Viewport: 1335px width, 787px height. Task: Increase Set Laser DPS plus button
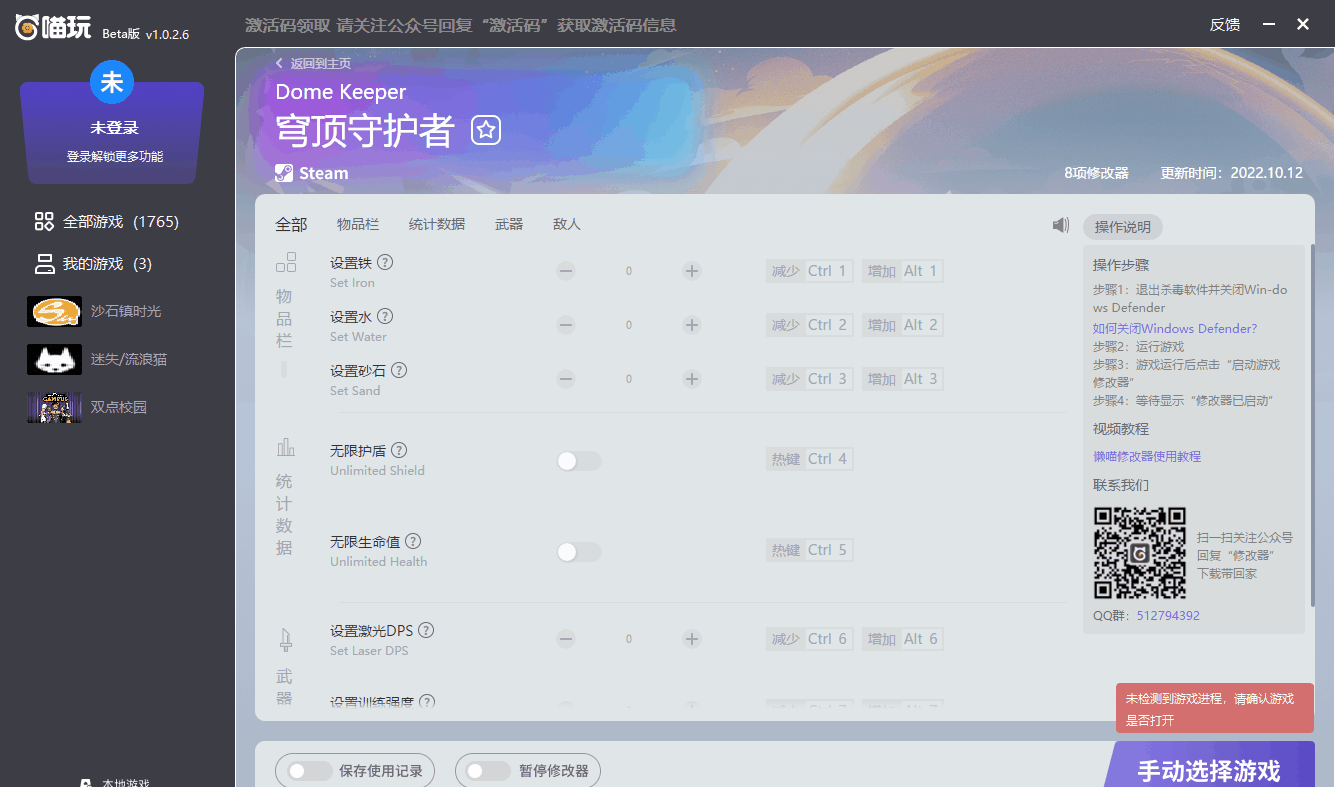coord(691,639)
